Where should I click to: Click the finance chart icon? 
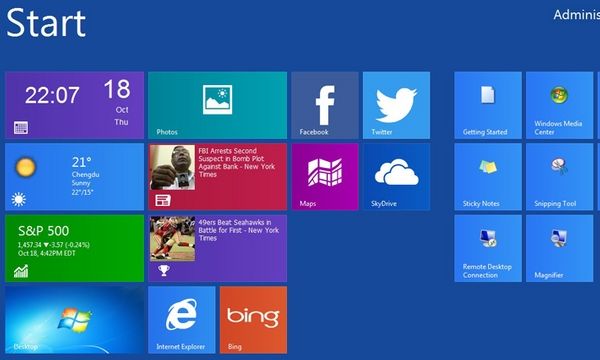[x=21, y=271]
